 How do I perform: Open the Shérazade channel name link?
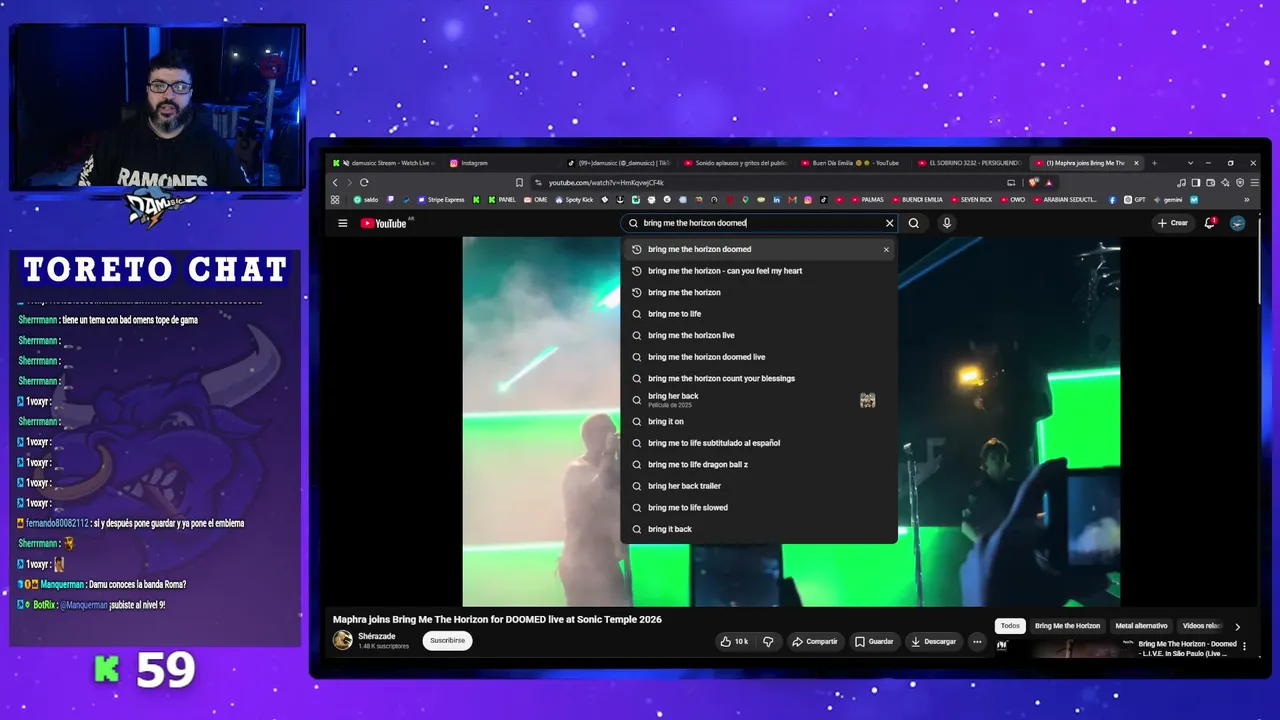[x=377, y=636]
